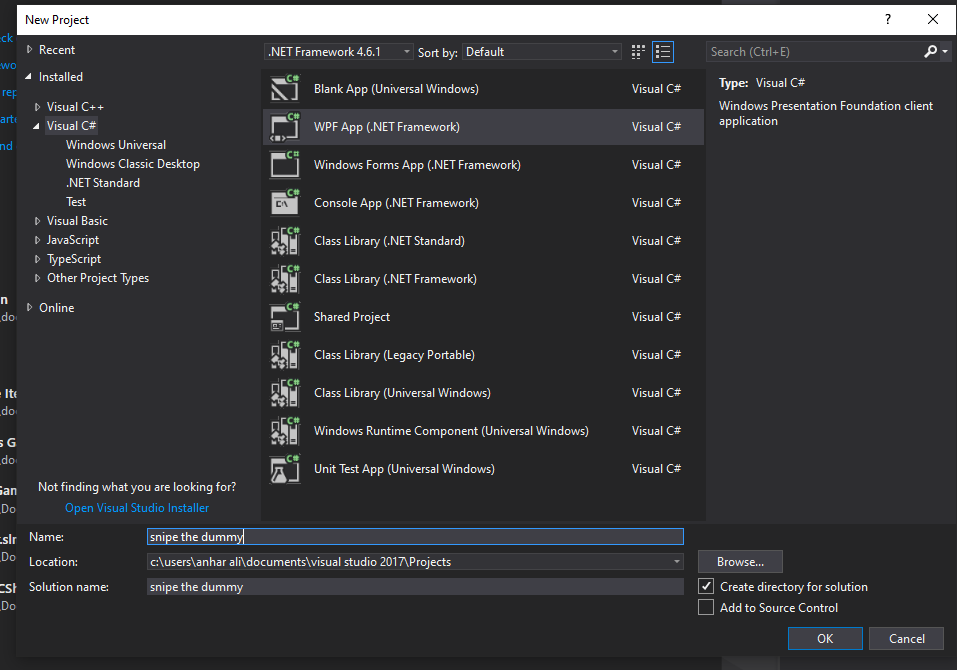957x670 pixels.
Task: Open Visual Studio Installer link
Action: tap(136, 507)
